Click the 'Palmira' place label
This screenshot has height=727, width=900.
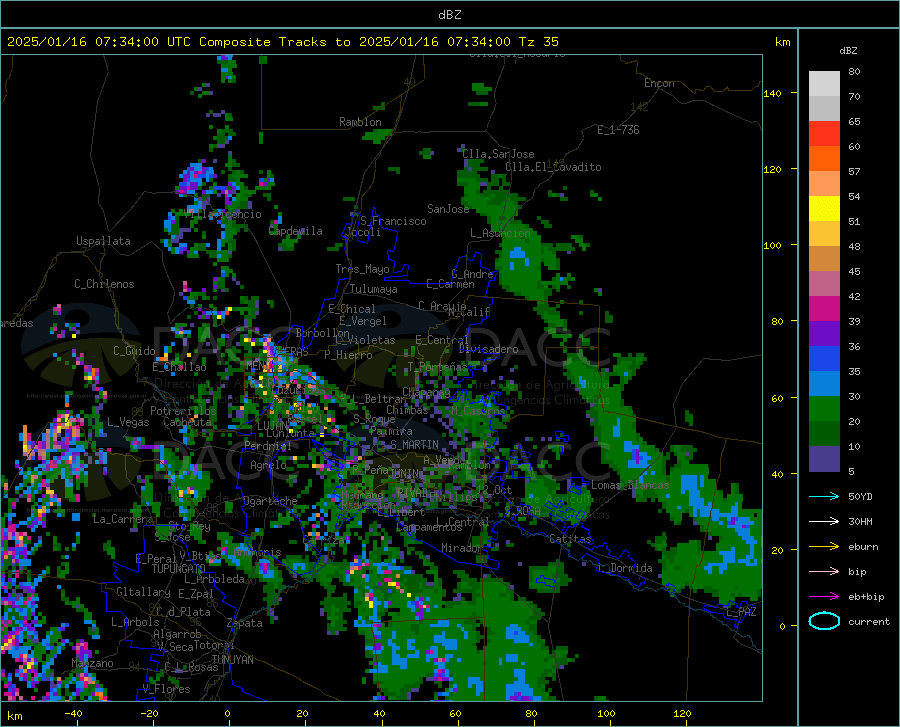tap(391, 431)
